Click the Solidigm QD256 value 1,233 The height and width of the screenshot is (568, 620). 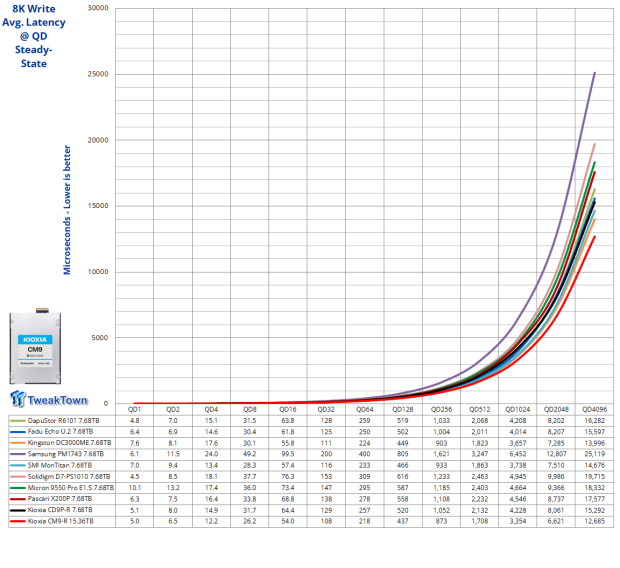click(441, 477)
